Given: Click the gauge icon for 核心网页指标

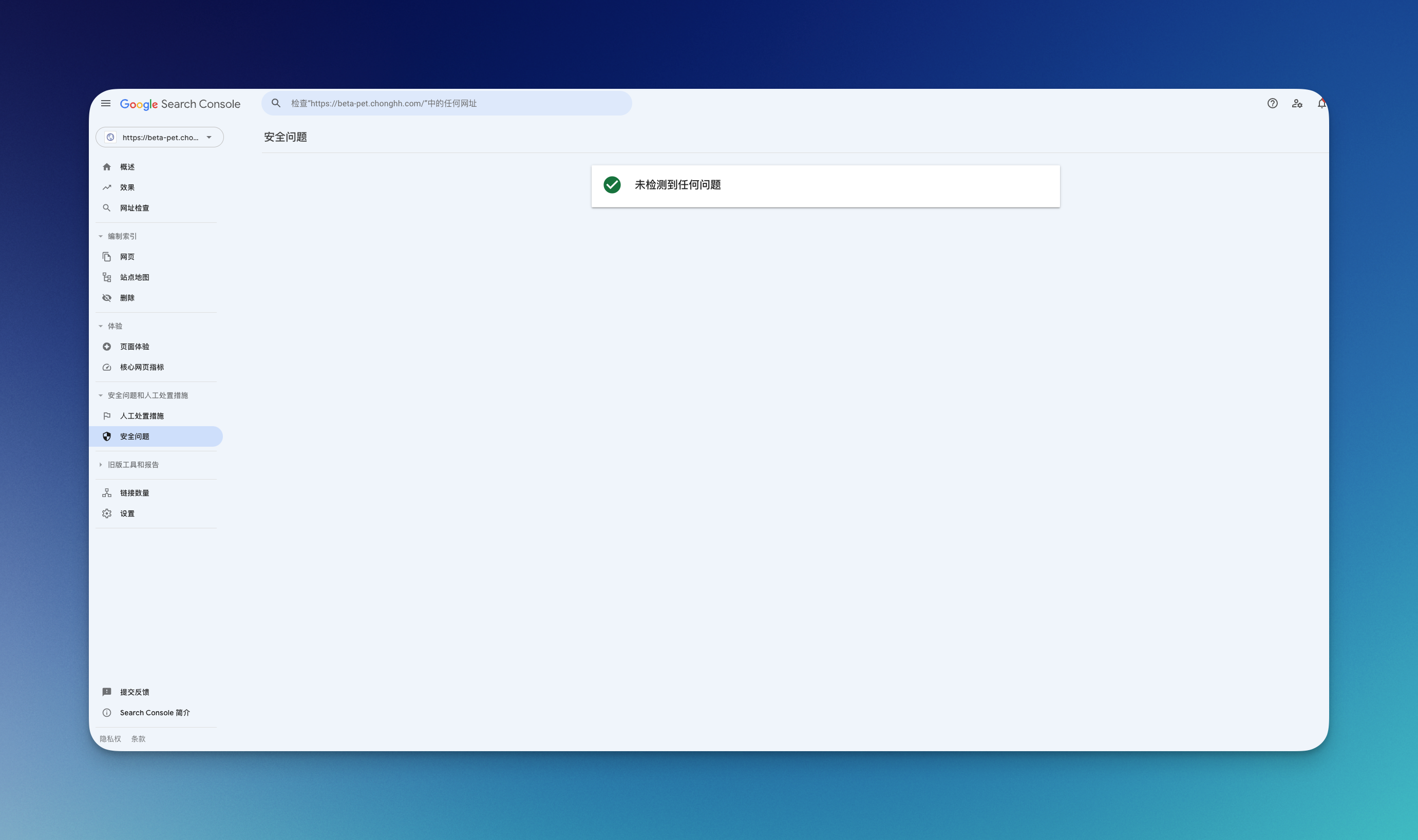Looking at the screenshot, I should coord(106,367).
